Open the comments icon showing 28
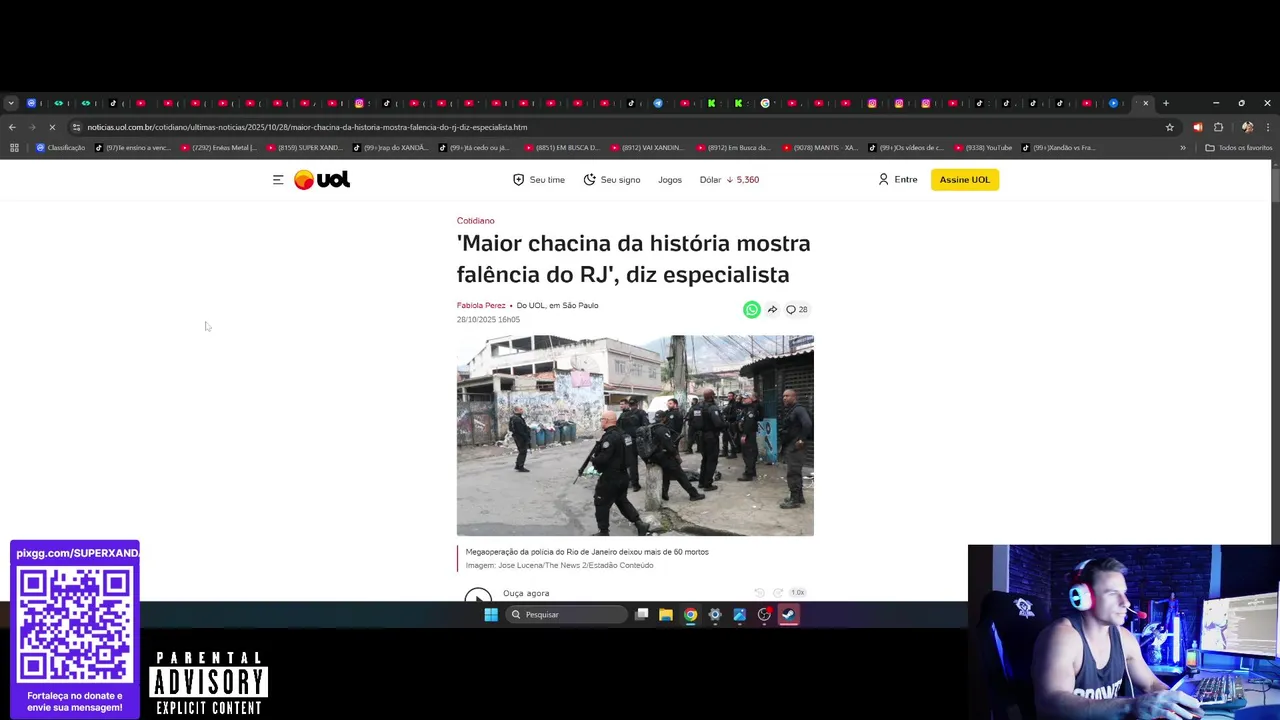Screen dimensions: 1280x720 pyautogui.click(x=796, y=310)
